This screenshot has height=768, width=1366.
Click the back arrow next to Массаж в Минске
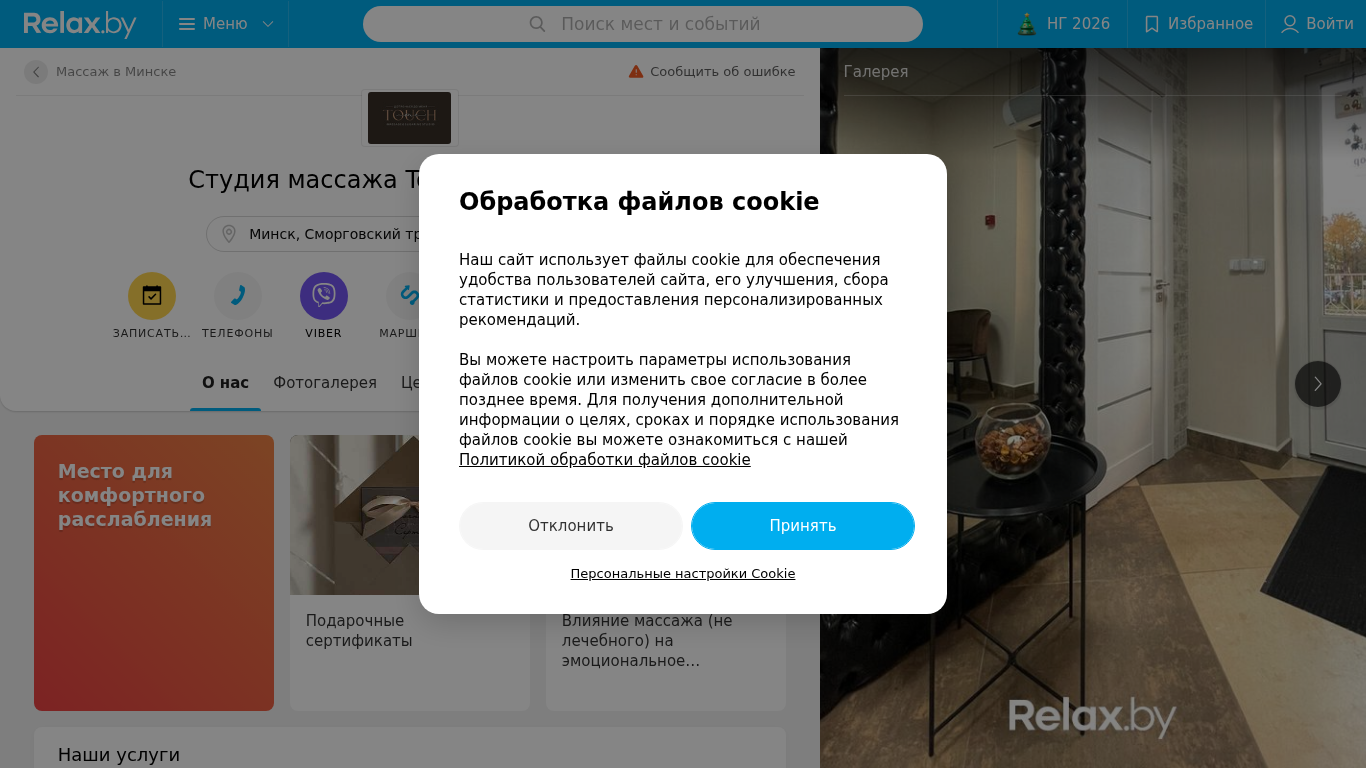click(x=36, y=72)
